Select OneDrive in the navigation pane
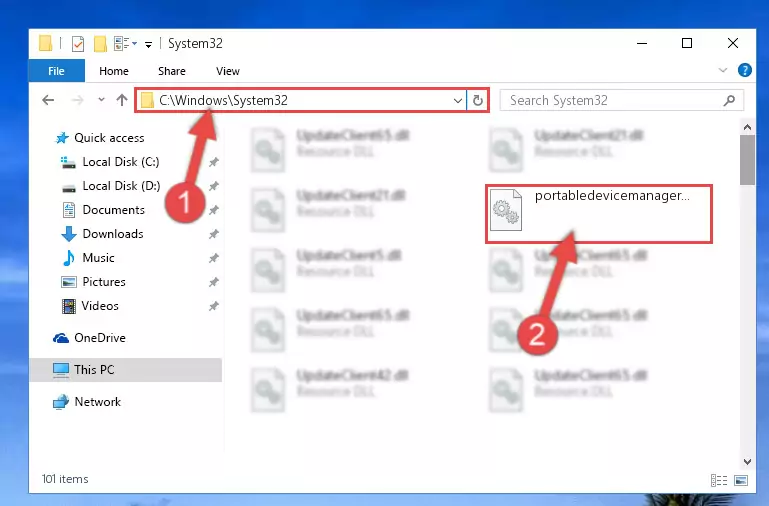The image size is (769, 506). 100,338
